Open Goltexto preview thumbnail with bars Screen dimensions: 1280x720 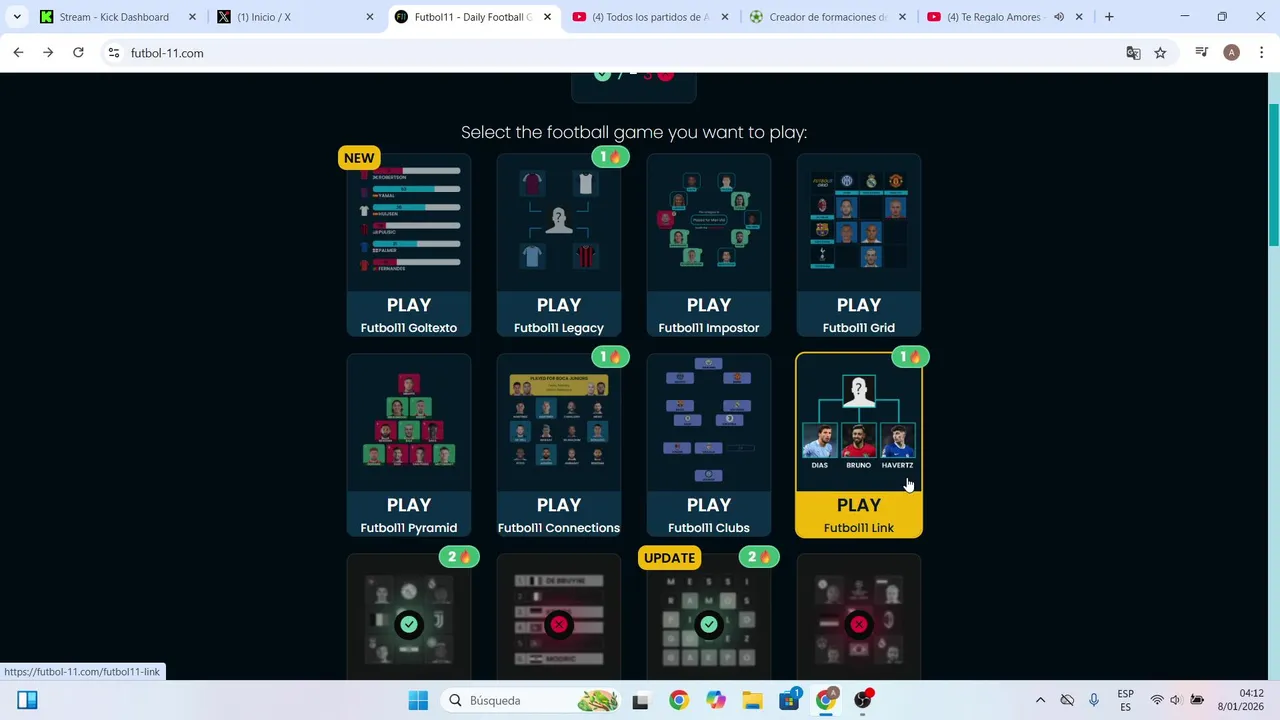tap(409, 222)
